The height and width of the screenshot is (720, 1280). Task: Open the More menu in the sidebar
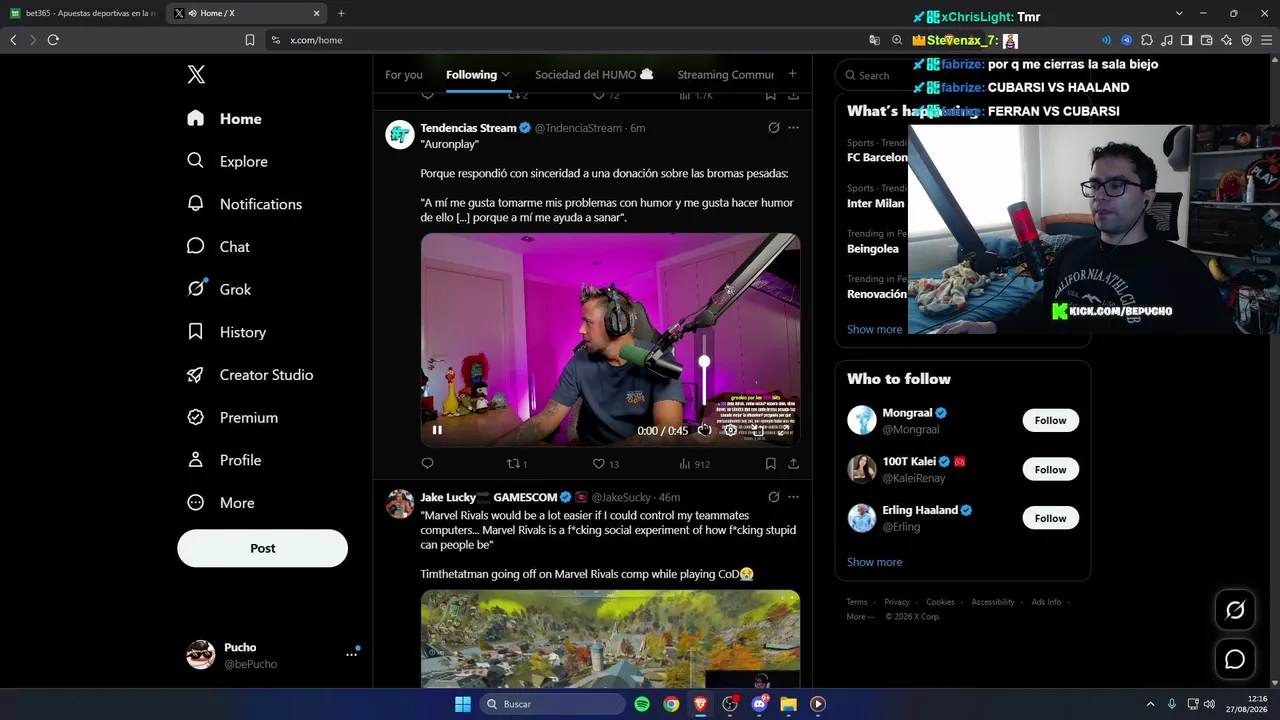220,503
